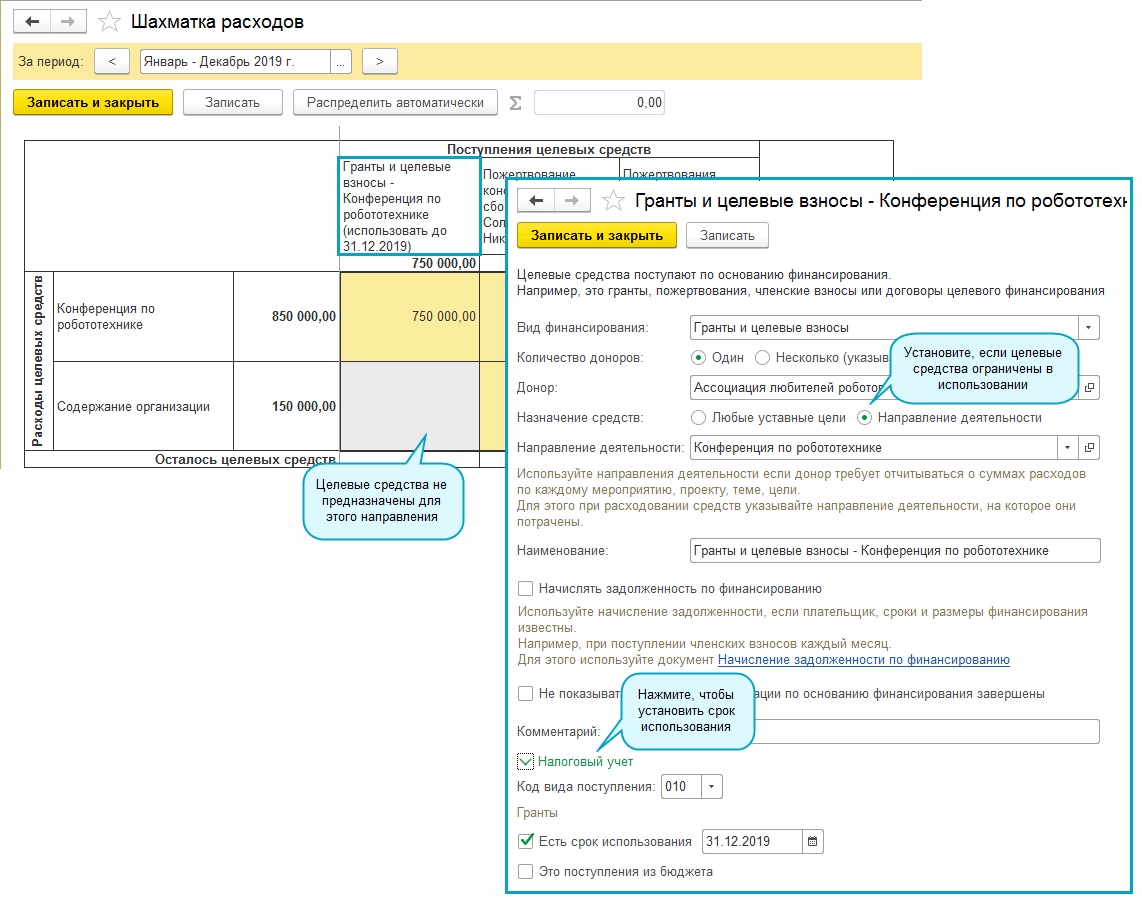Click Записать и закрыть in grant form
This screenshot has height=902, width=1142.
(x=597, y=235)
